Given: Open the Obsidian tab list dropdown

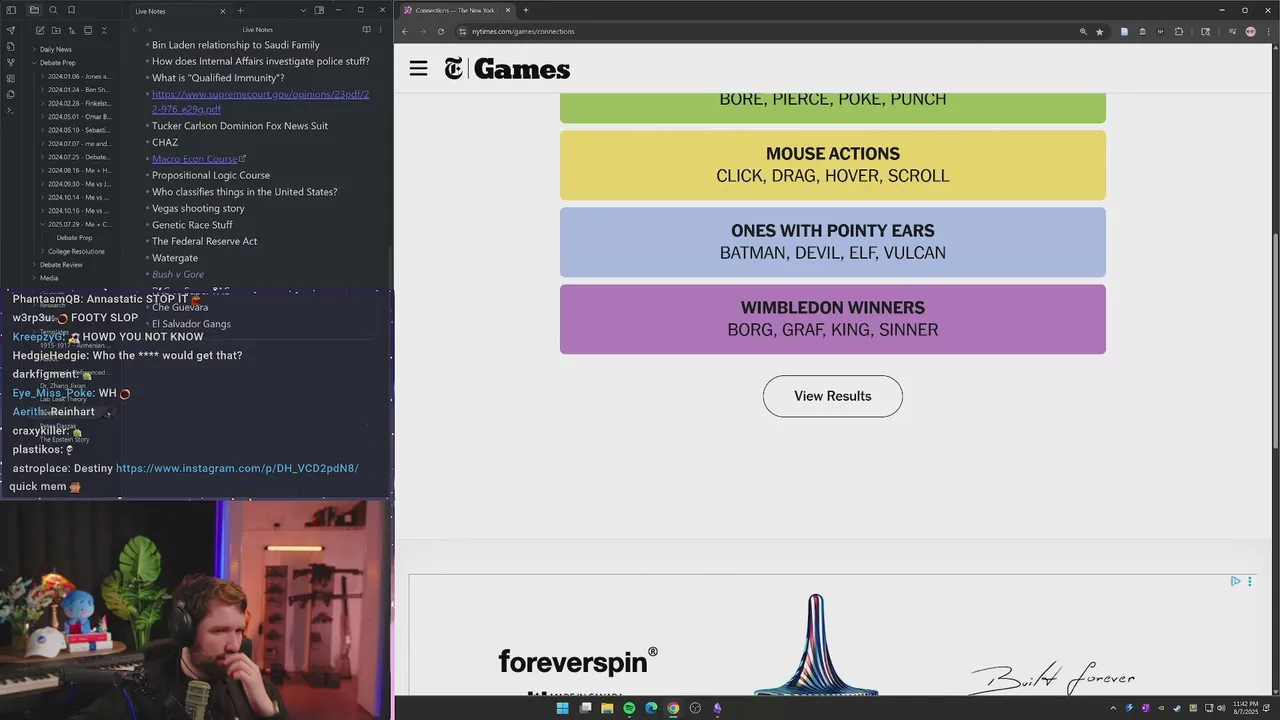Looking at the screenshot, I should coord(303,10).
